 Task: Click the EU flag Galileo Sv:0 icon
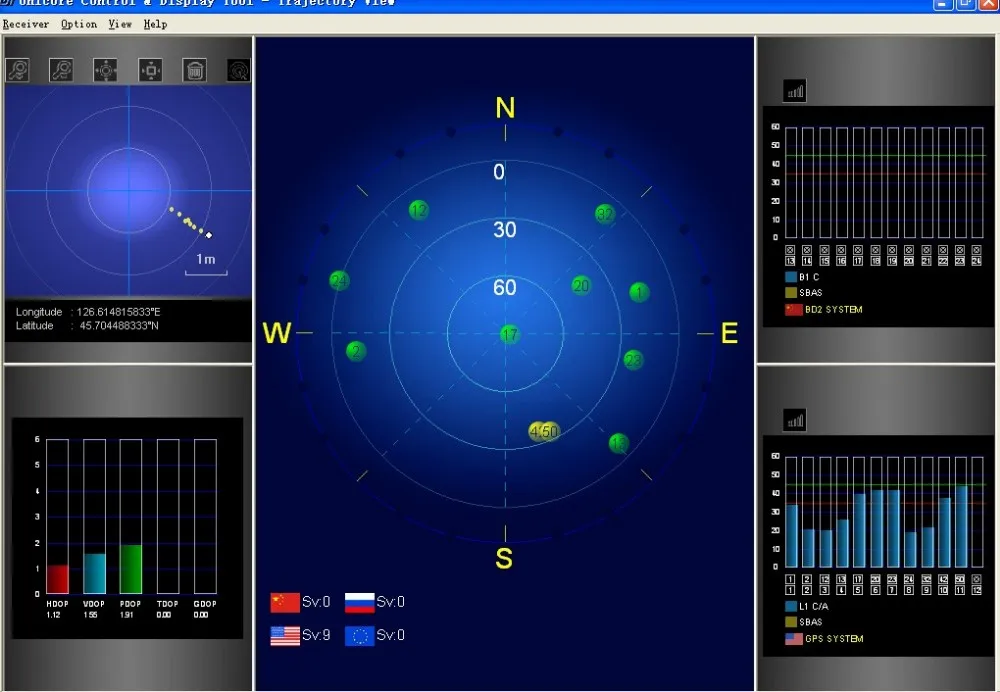coord(360,635)
